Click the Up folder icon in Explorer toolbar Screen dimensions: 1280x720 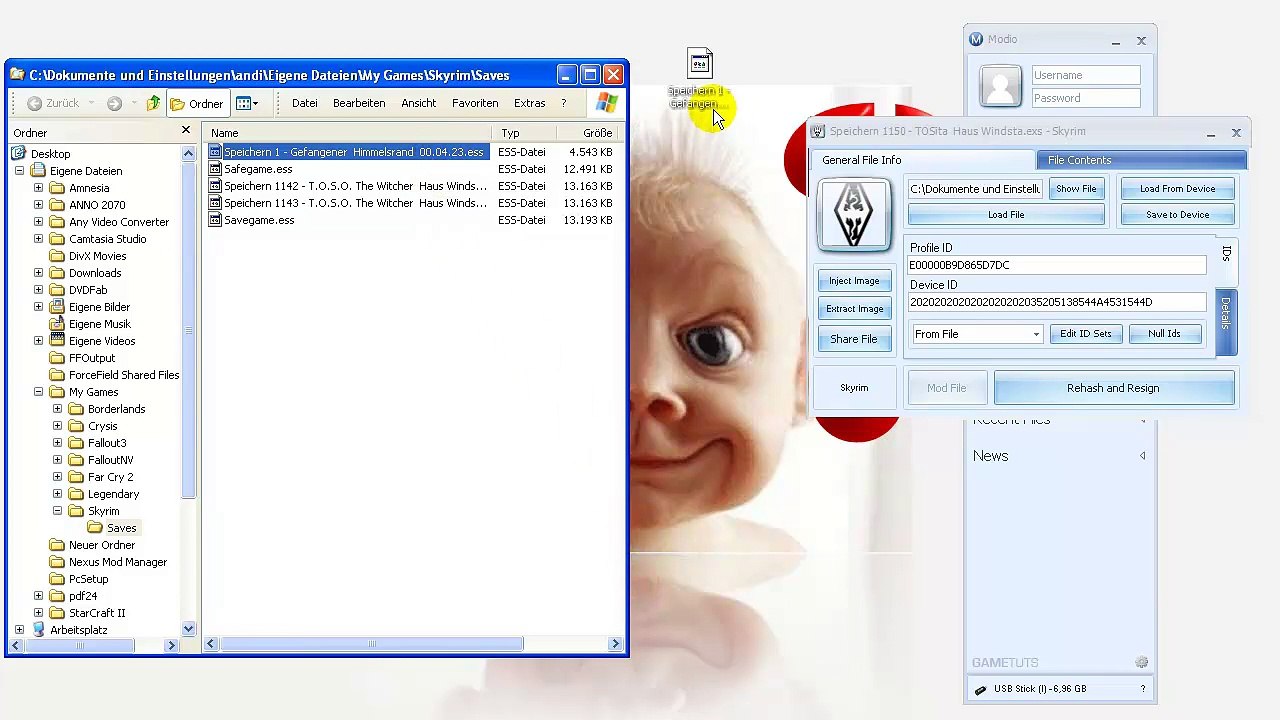click(x=153, y=103)
